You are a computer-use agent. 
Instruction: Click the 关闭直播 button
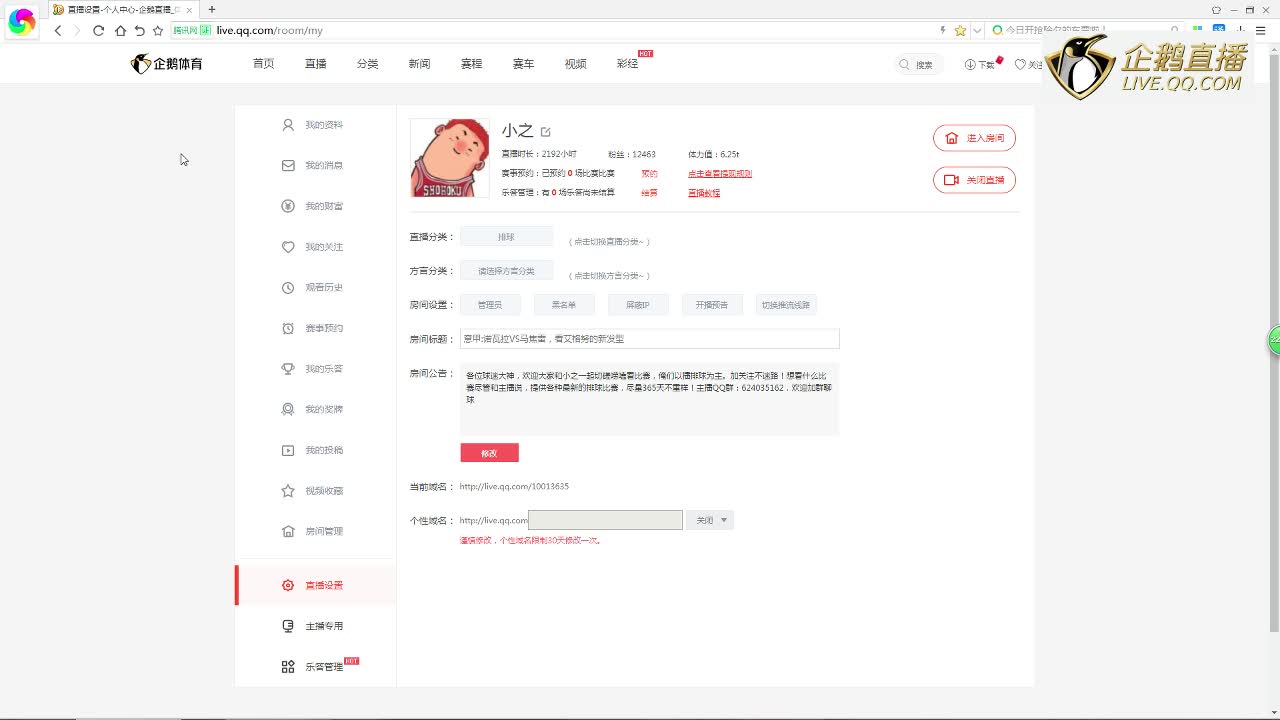click(x=974, y=180)
